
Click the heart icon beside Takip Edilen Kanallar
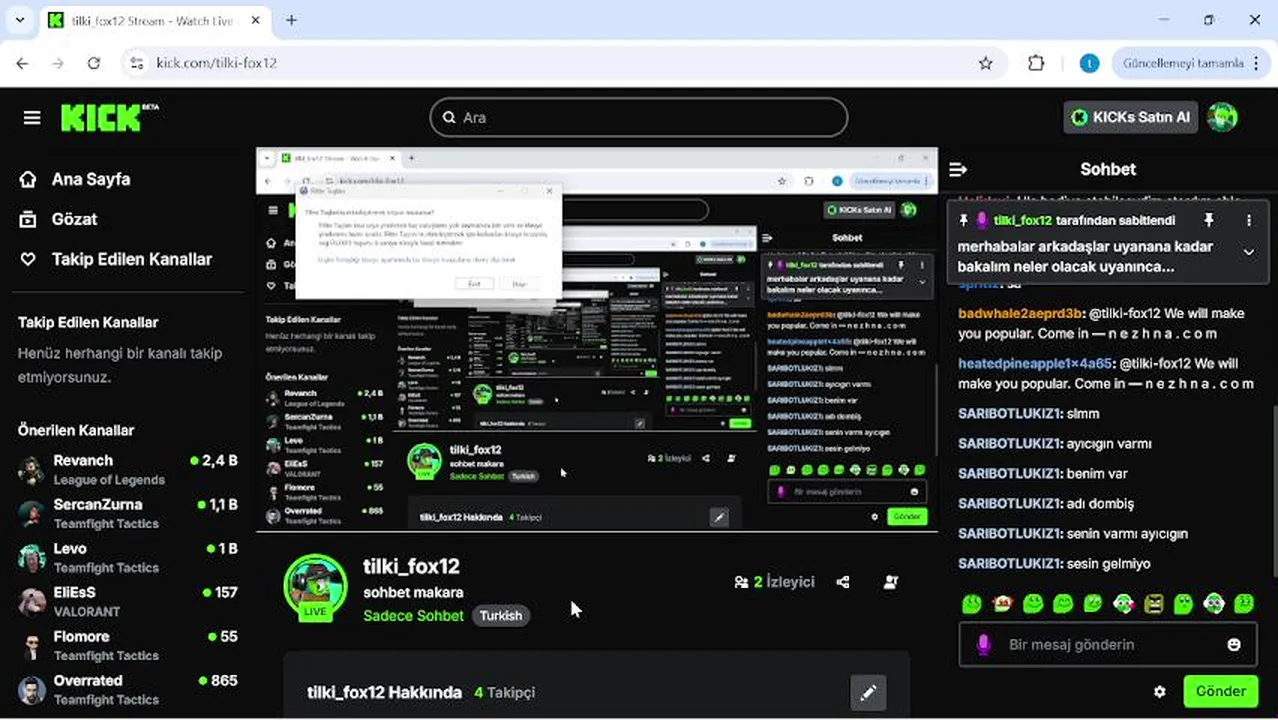(28, 259)
